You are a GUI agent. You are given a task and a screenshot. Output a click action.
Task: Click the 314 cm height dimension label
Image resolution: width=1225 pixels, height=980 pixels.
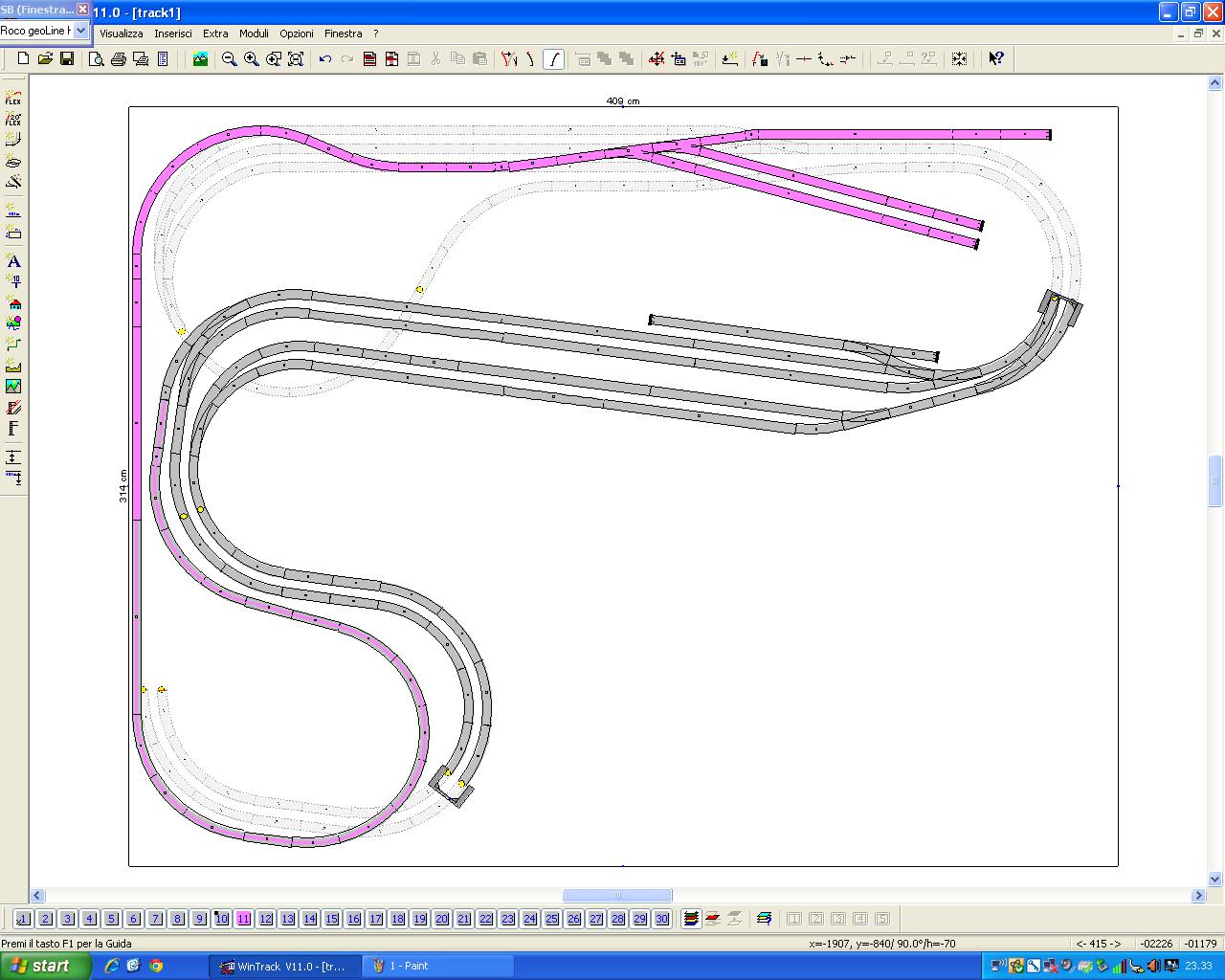click(x=123, y=485)
